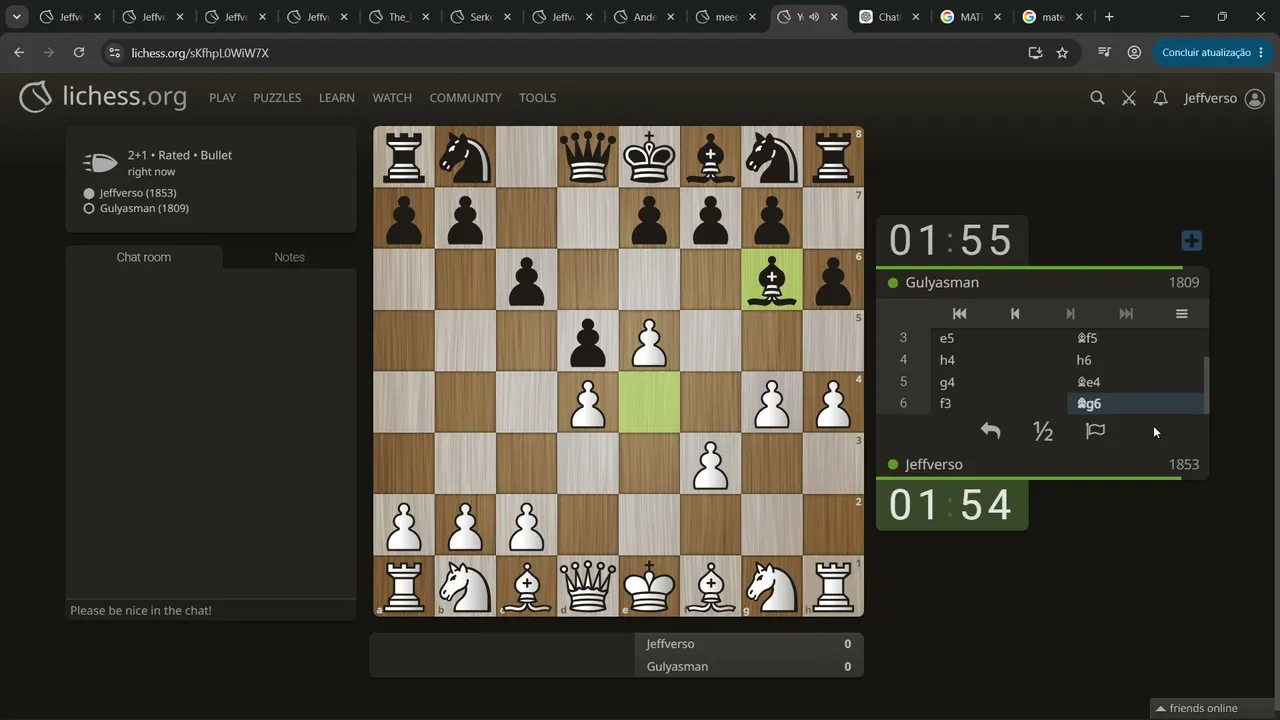Open the notifications bell
The width and height of the screenshot is (1280, 720).
[x=1160, y=98]
